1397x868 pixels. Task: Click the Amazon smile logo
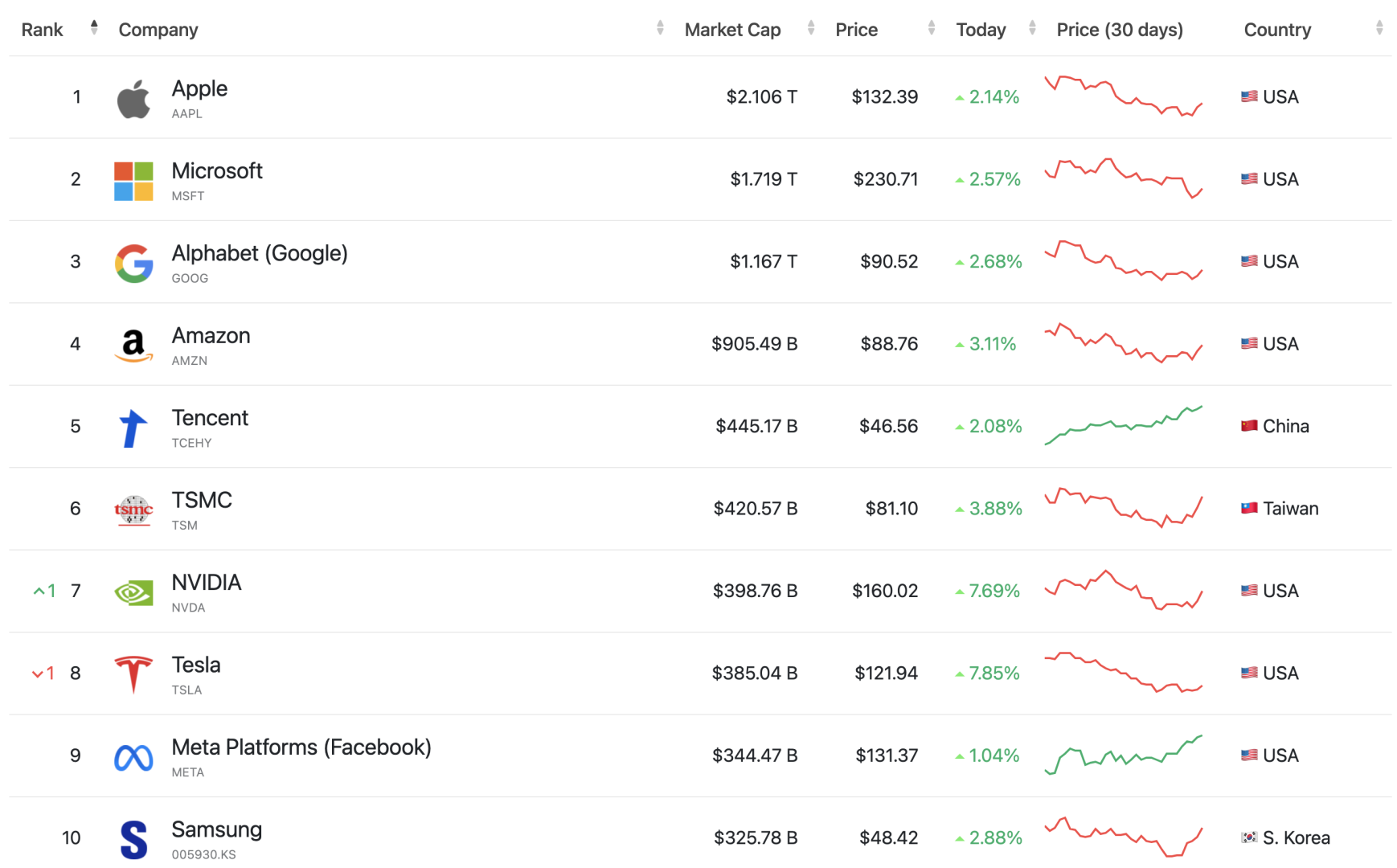[x=133, y=346]
